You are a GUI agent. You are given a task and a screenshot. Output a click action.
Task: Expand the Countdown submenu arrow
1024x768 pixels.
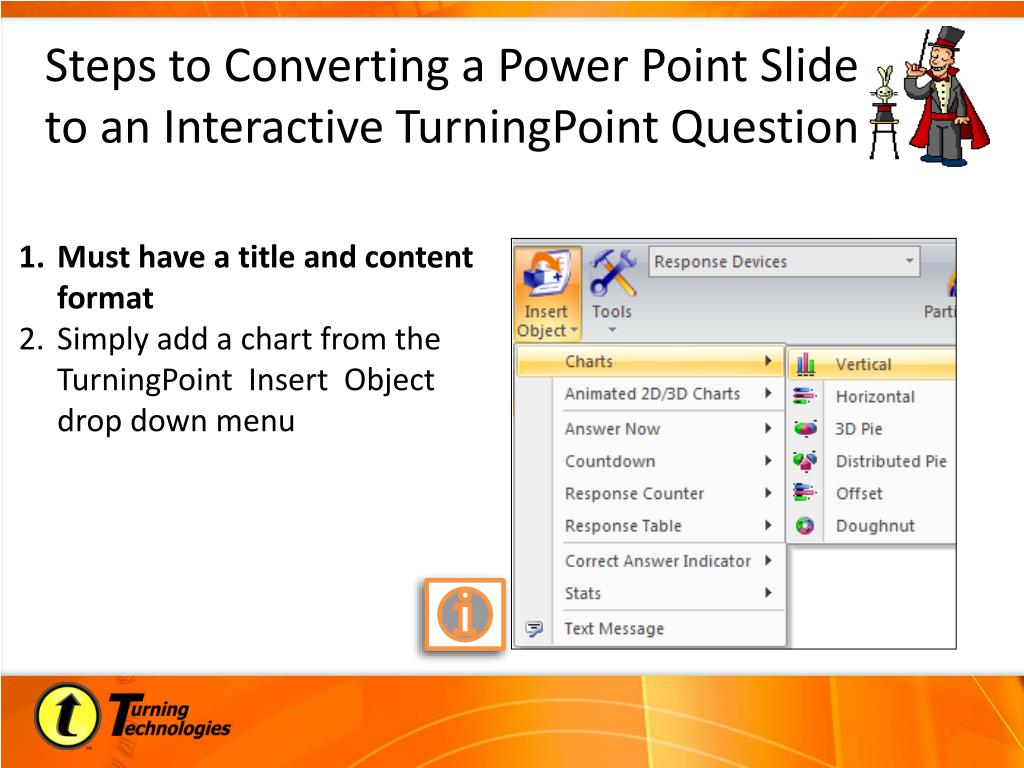[768, 460]
